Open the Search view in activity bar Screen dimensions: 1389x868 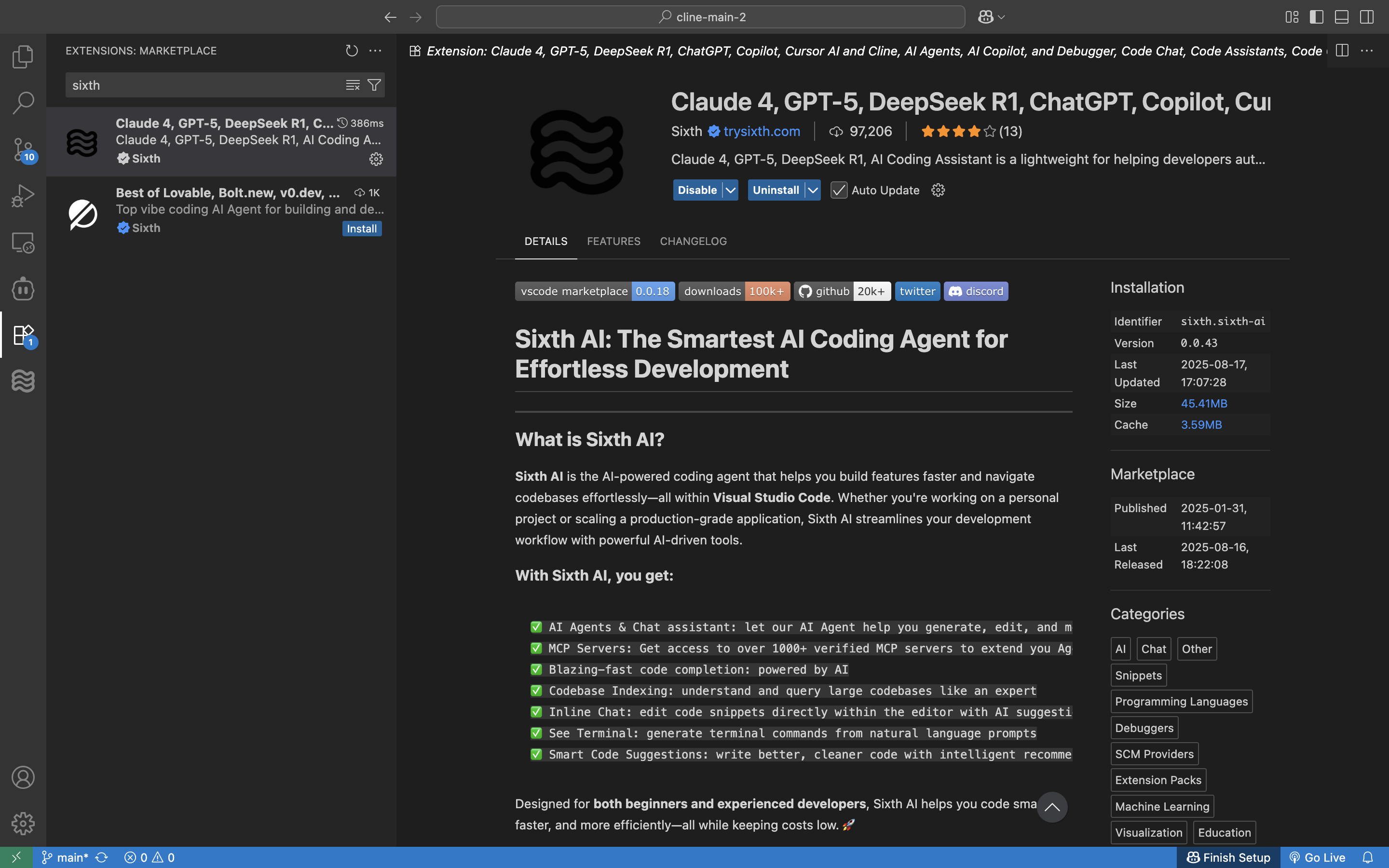[23, 103]
